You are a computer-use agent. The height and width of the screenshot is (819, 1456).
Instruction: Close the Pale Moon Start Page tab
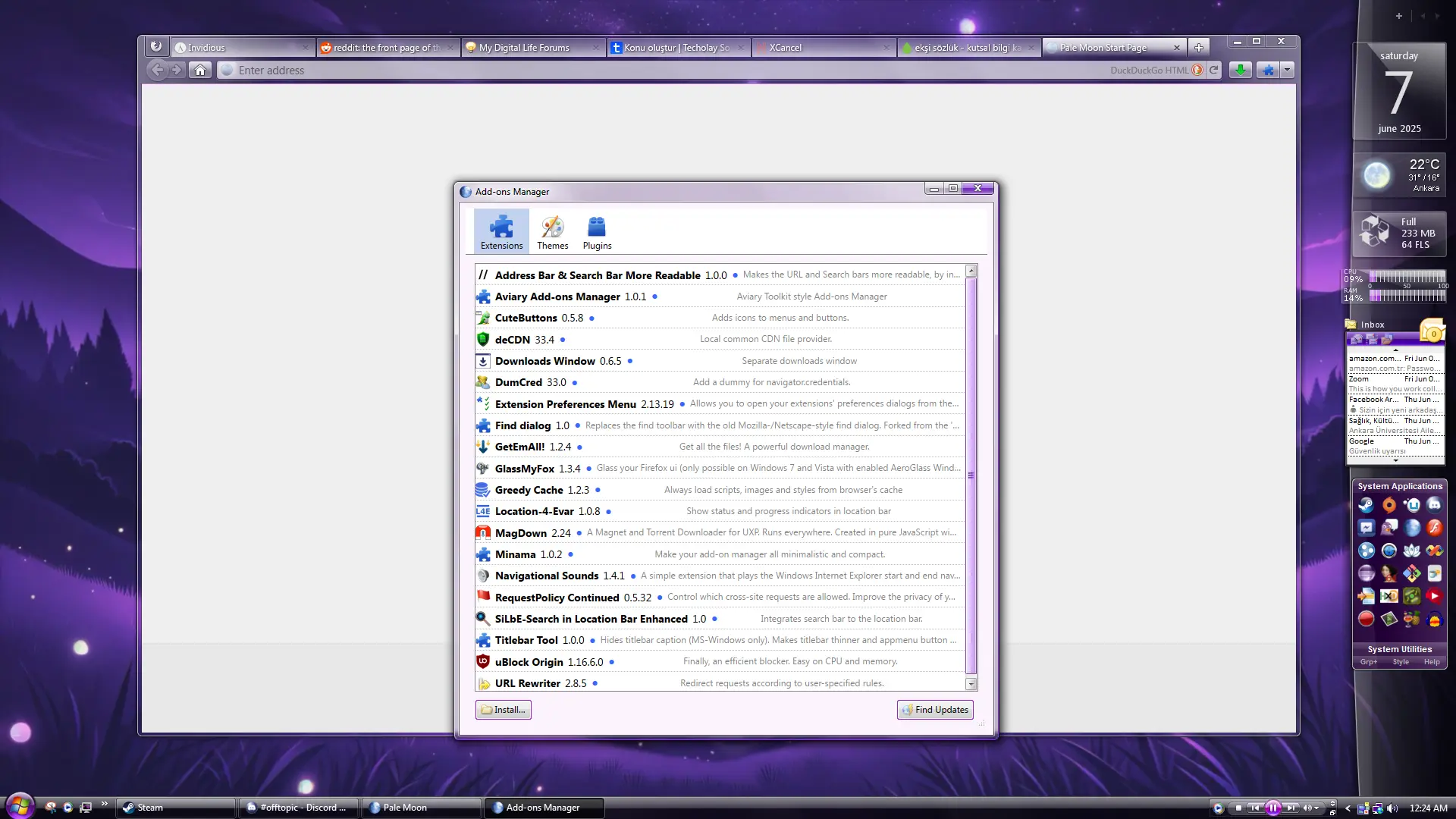point(1177,47)
